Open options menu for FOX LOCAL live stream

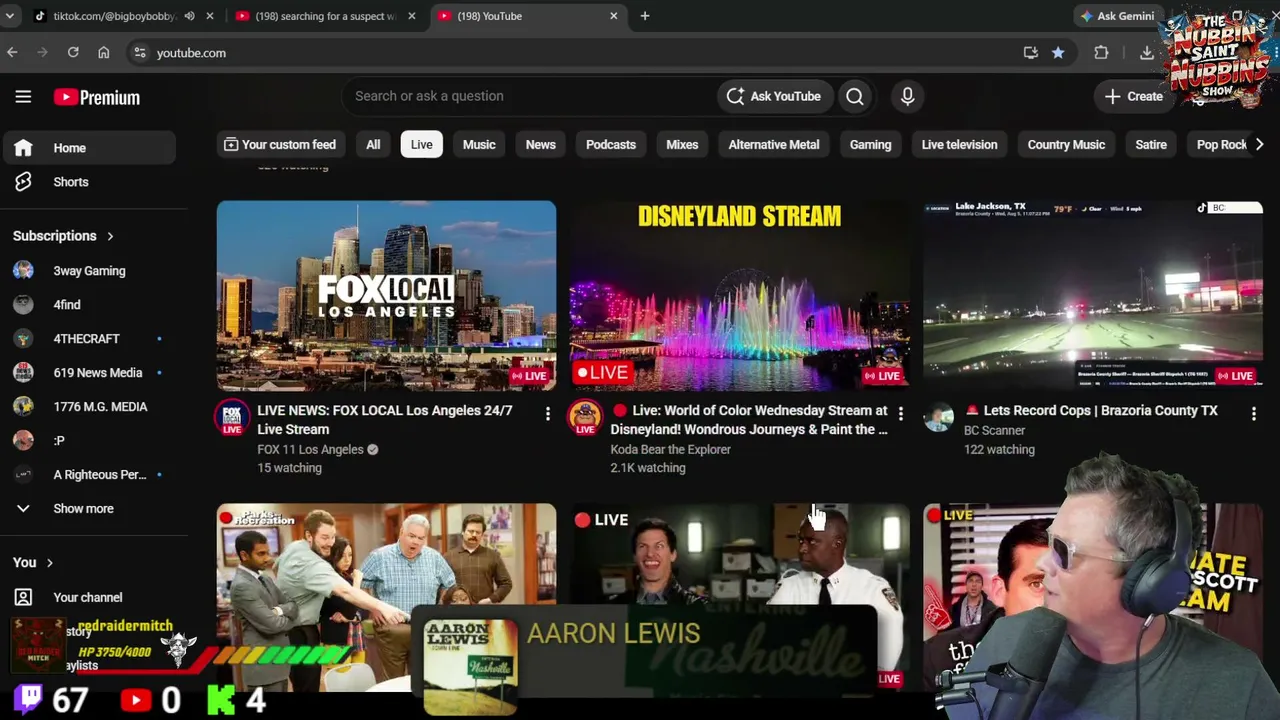(x=547, y=413)
